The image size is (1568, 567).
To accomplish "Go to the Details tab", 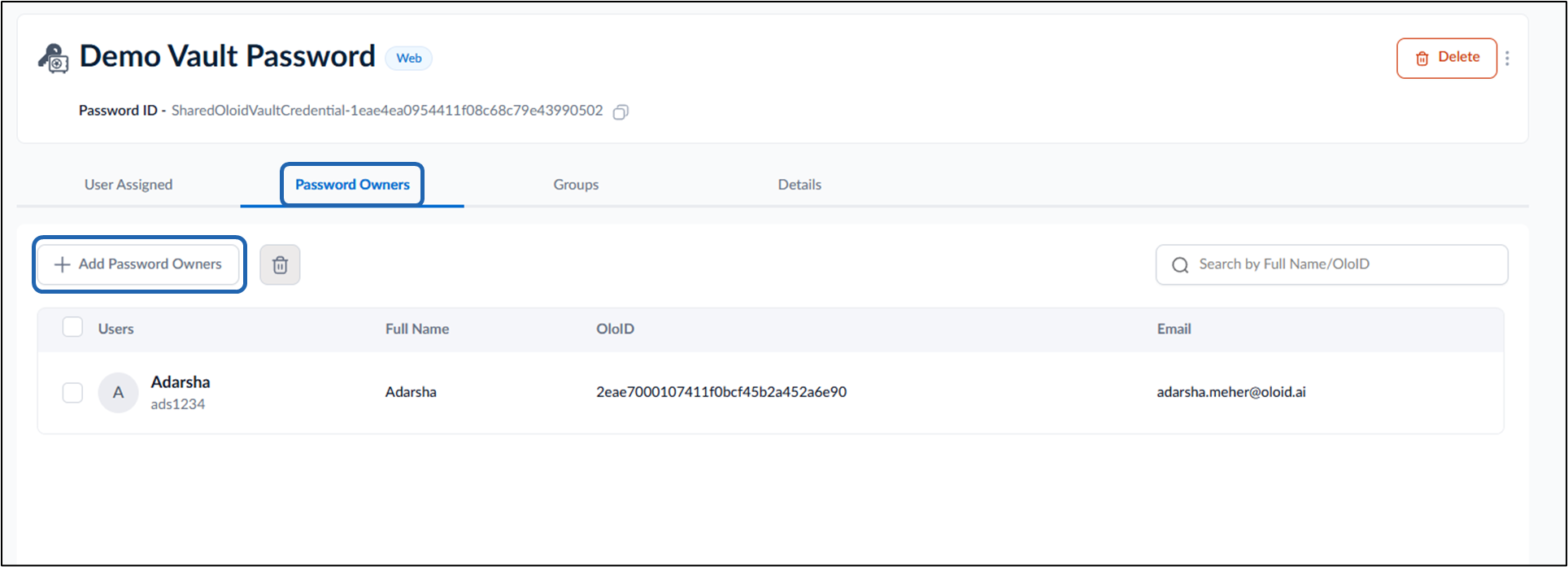I will click(x=799, y=185).
